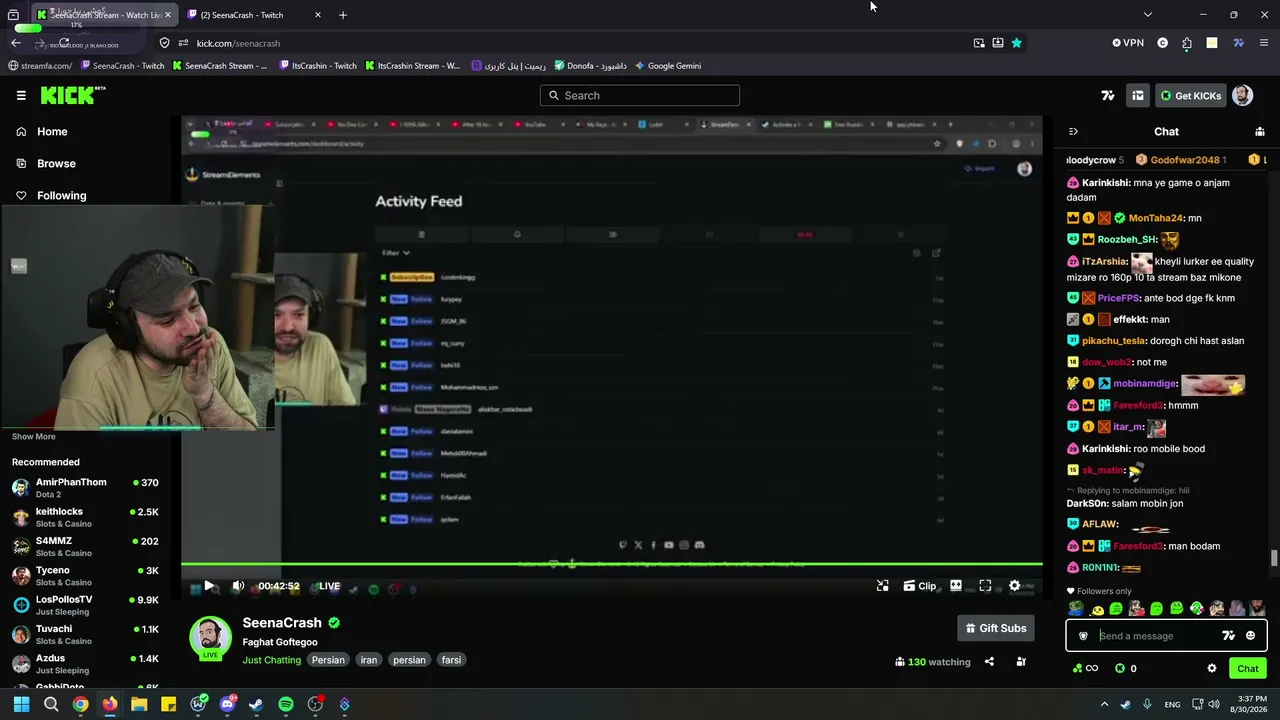The height and width of the screenshot is (720, 1280).
Task: Open the browser application menu
Action: 1264,43
